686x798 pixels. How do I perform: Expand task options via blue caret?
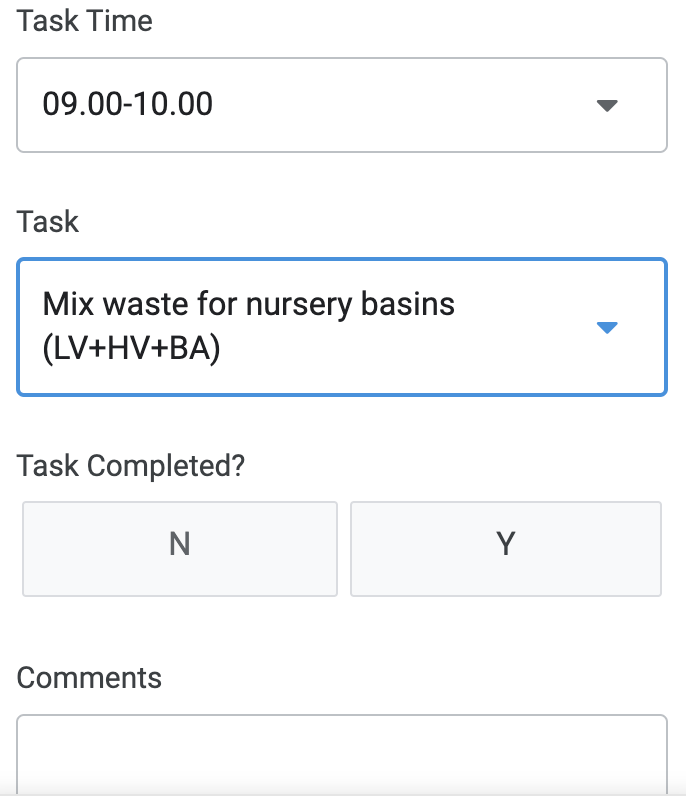click(x=607, y=327)
